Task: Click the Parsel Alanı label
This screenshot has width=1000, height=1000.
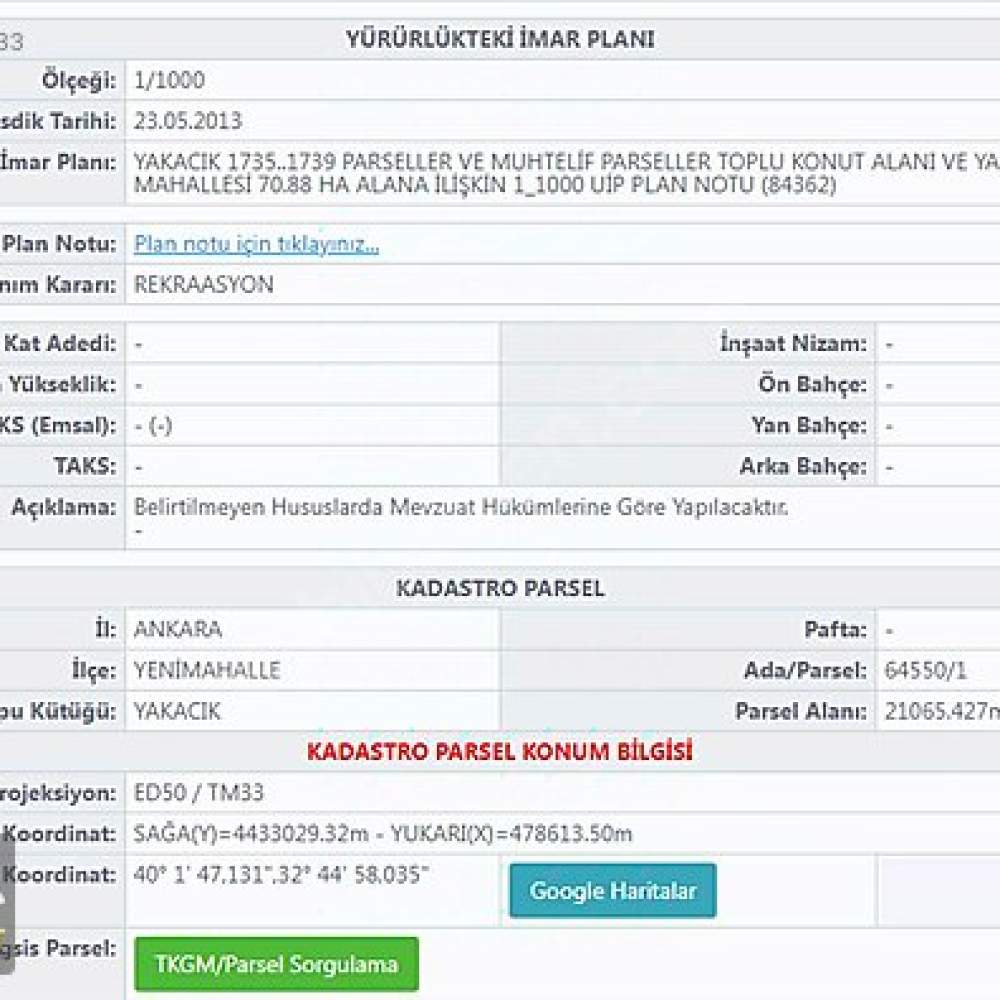Action: [x=801, y=711]
